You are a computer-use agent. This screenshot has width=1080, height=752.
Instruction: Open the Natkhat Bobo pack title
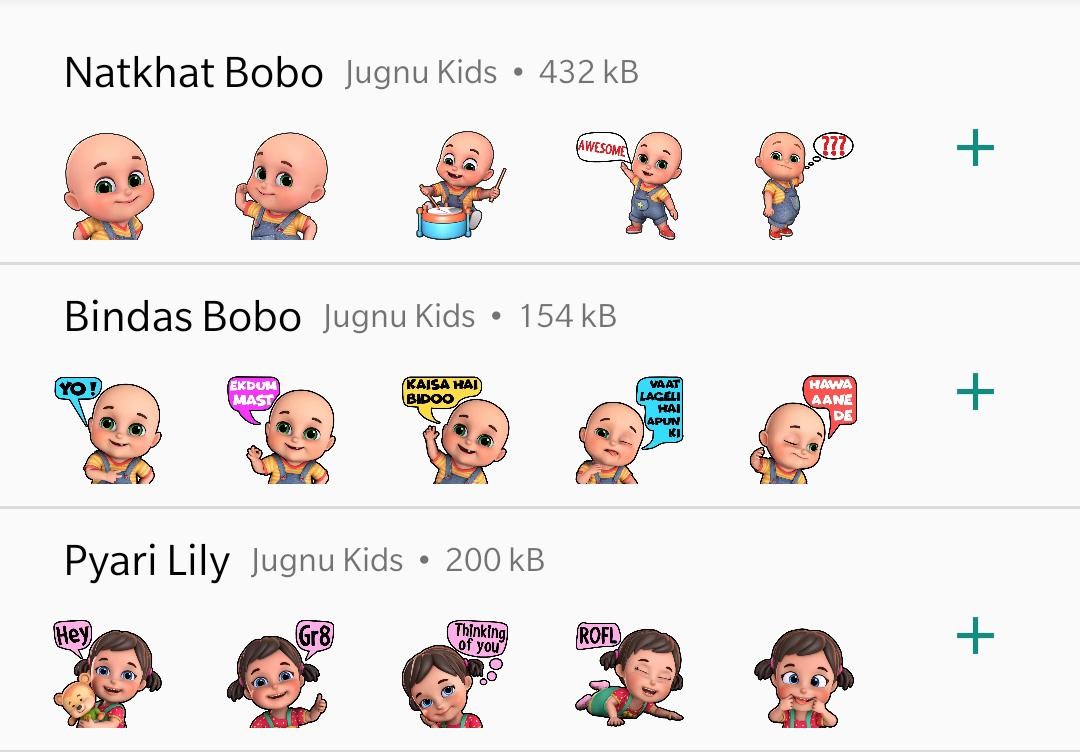(194, 72)
